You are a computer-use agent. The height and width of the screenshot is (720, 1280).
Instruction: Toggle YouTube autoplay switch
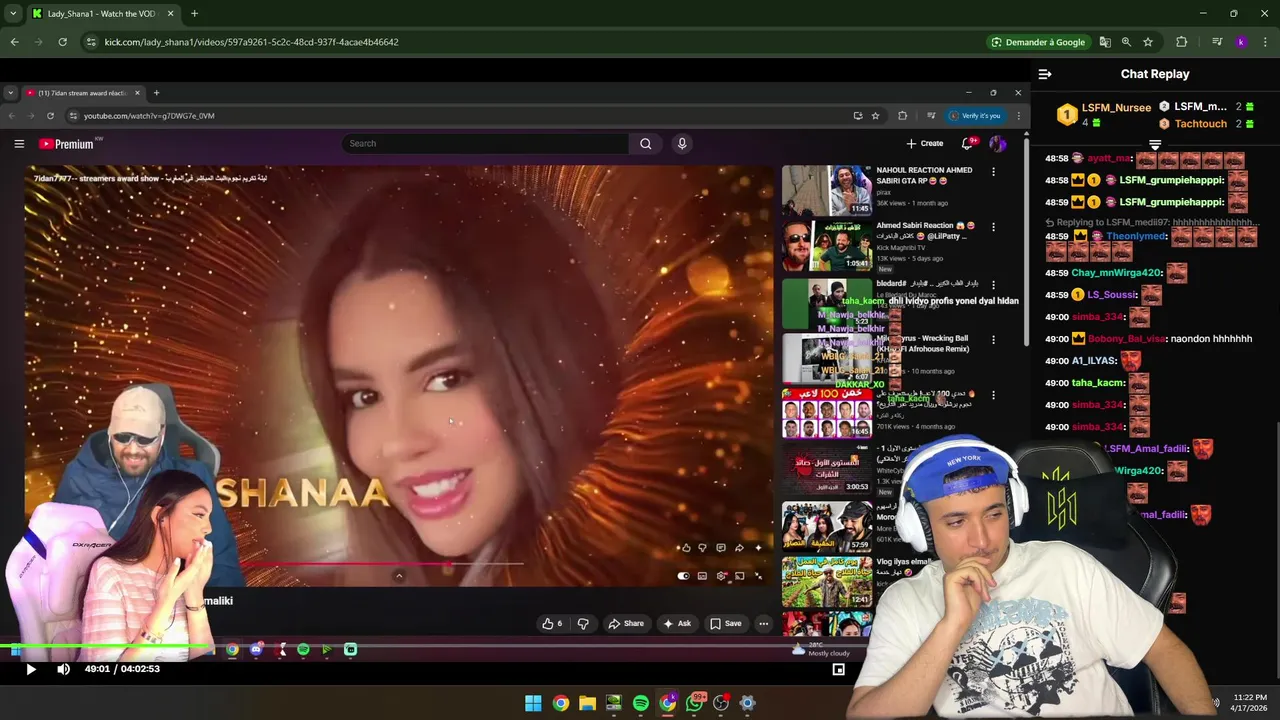click(684, 576)
